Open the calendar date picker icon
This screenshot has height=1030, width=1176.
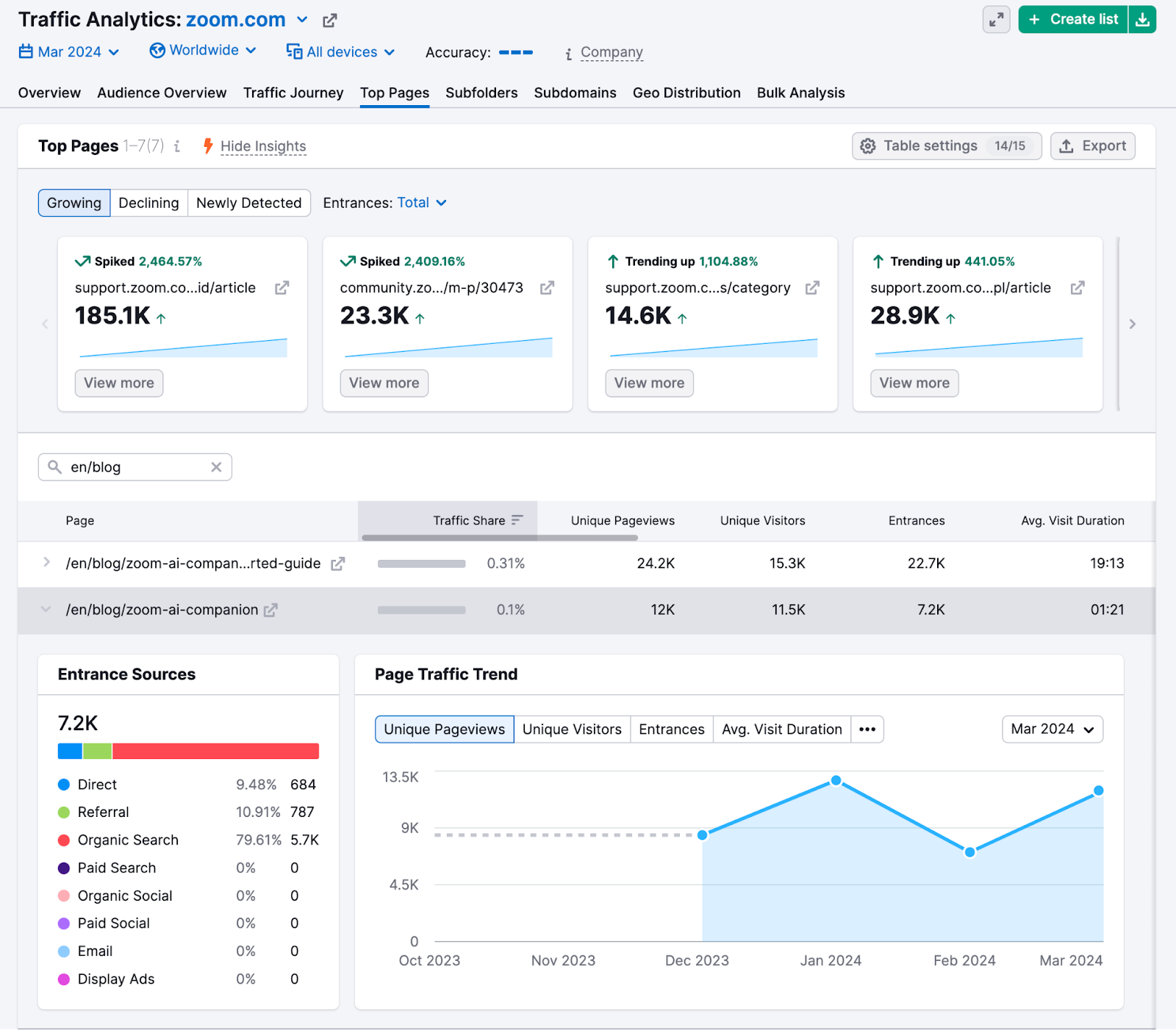point(24,51)
